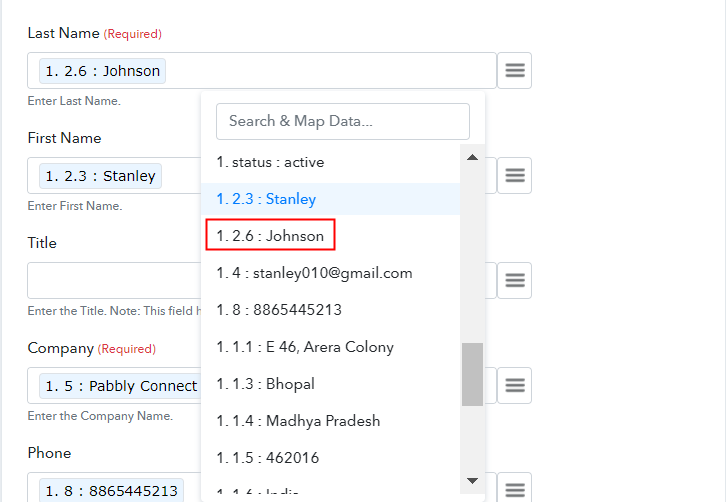Choose '1. 2.3 : Stanley' in the dropdown list

click(266, 199)
